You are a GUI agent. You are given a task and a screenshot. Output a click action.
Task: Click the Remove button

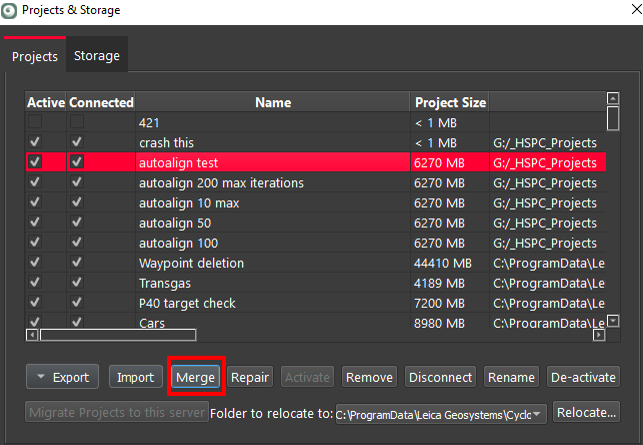click(369, 377)
